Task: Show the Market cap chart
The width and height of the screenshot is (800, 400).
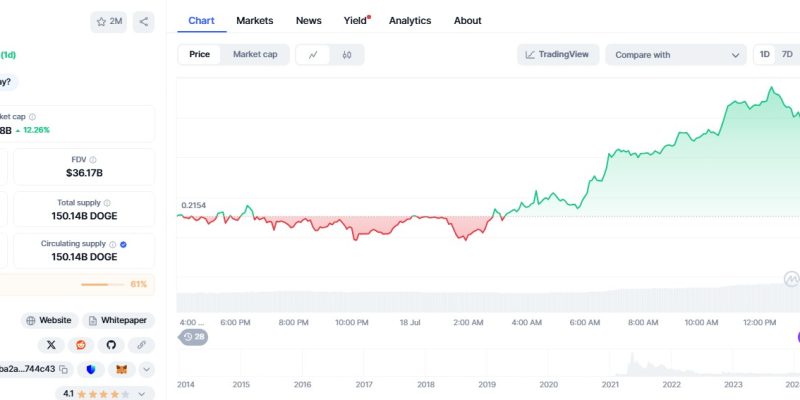Action: 255,55
